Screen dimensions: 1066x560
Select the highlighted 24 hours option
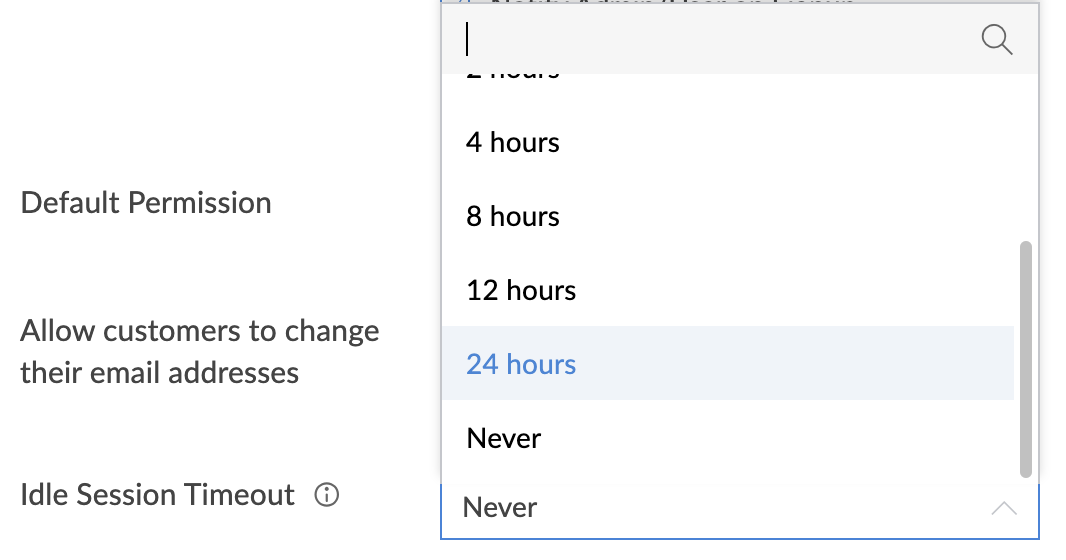521,364
